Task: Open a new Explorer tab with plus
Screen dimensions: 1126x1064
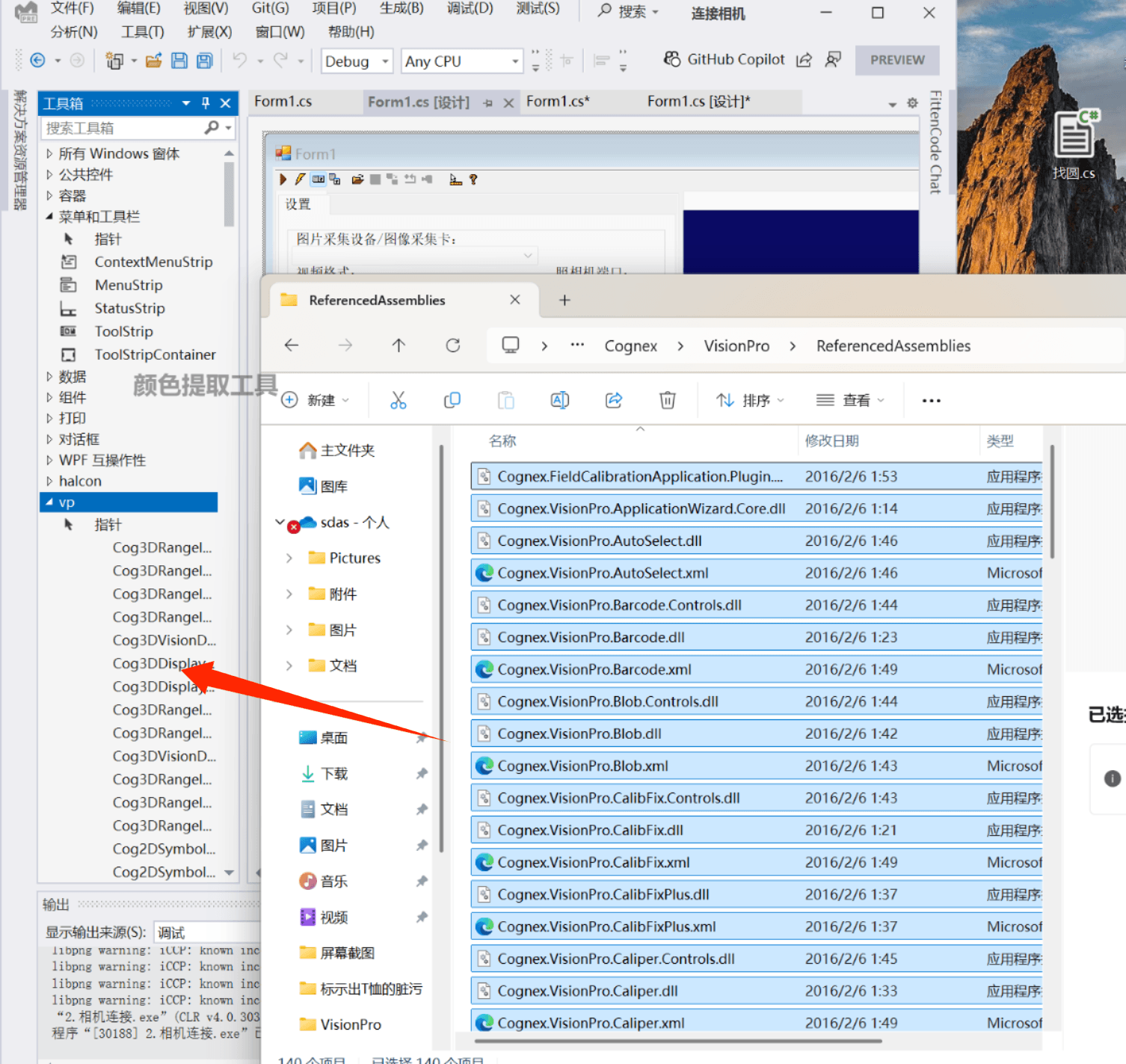Action: [x=564, y=300]
